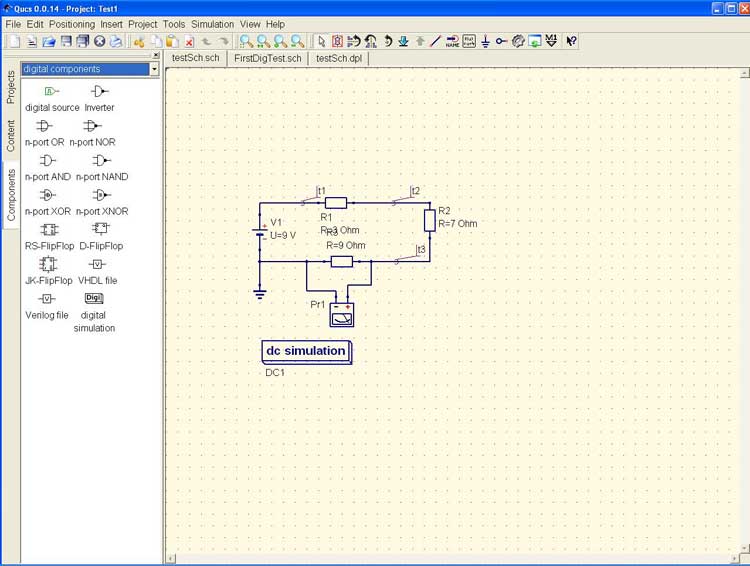Click the vertical scrollbar's up arrow

[x=745, y=73]
